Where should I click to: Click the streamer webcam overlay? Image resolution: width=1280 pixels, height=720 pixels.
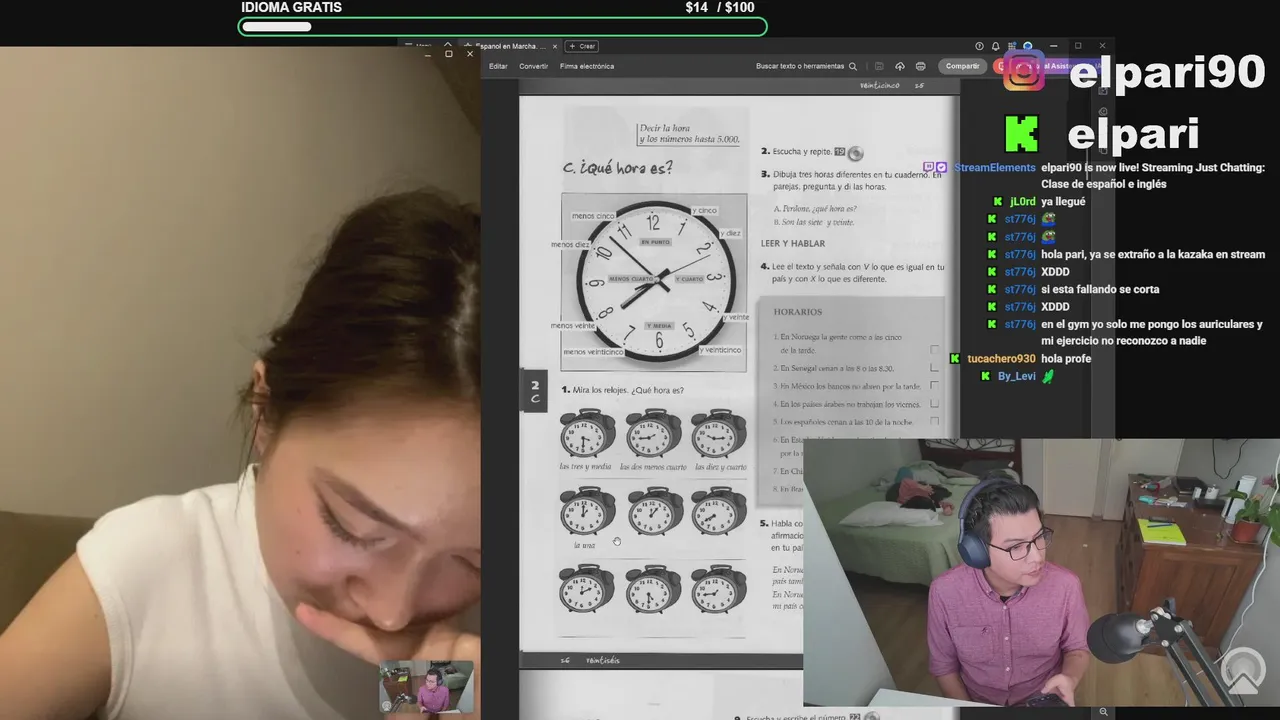[x=1041, y=573]
